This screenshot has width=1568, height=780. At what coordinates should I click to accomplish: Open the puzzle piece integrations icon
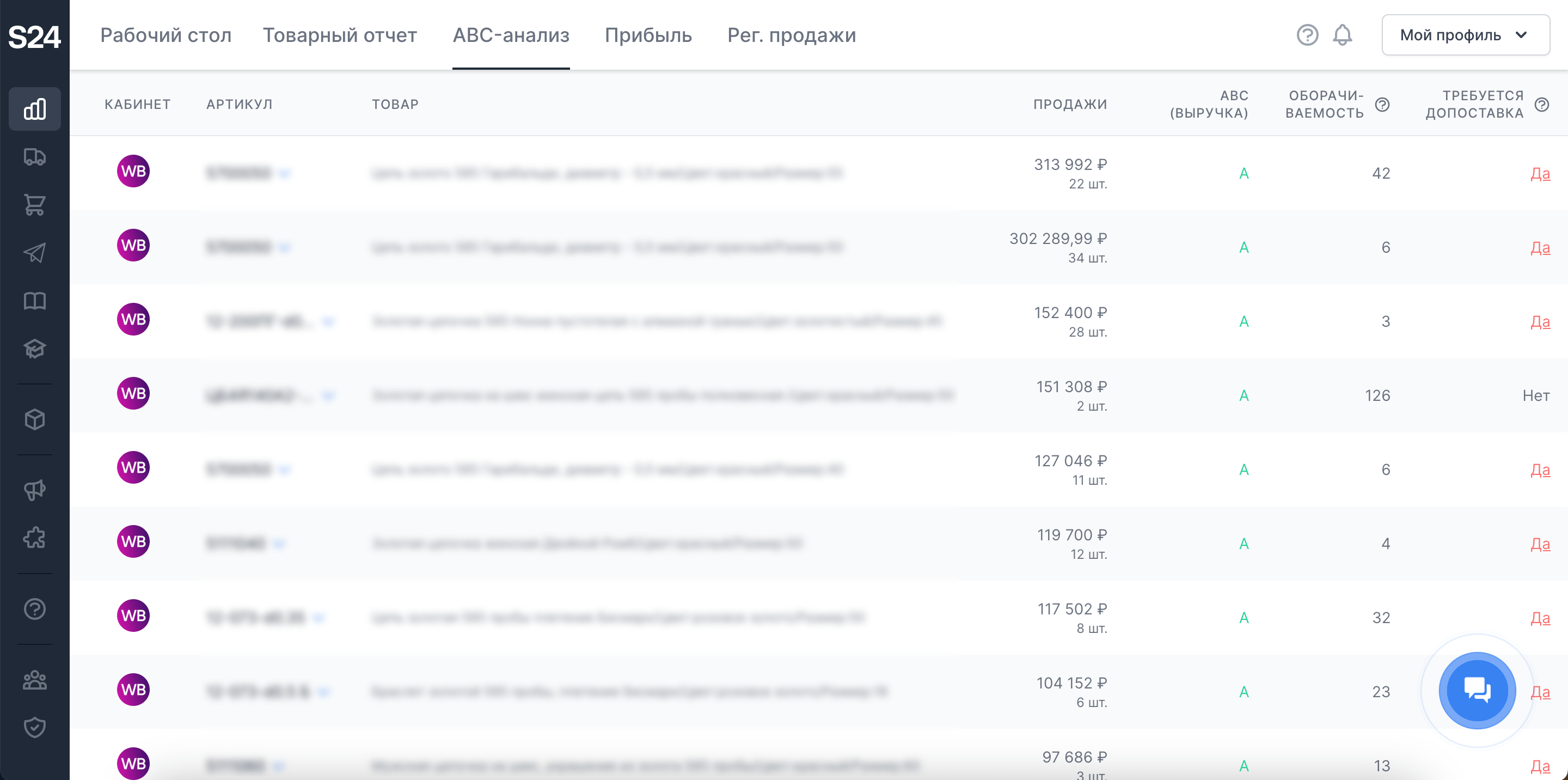coord(35,538)
